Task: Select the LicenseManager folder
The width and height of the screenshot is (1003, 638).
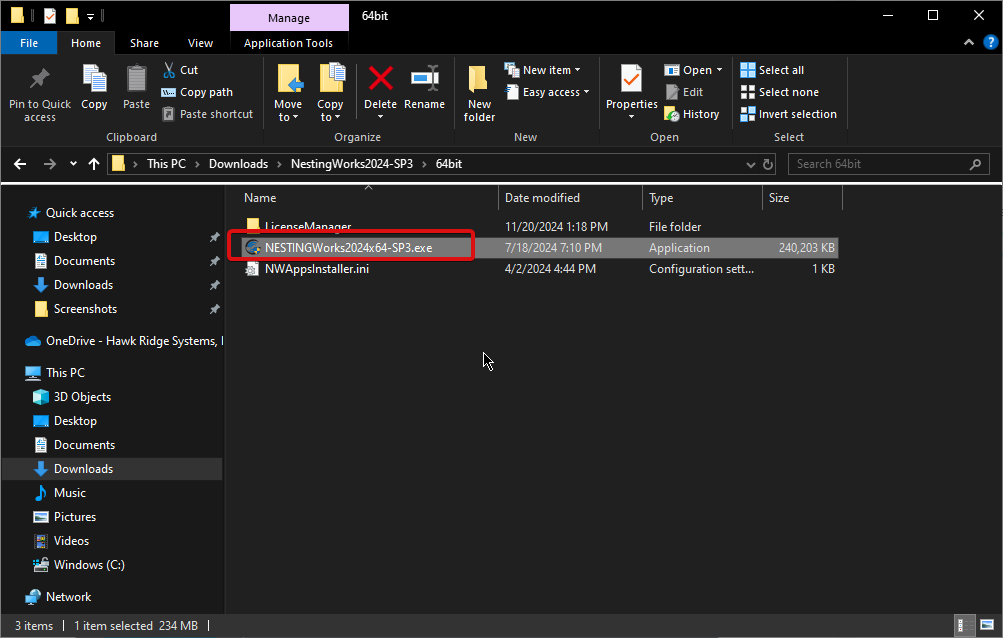Action: (x=308, y=227)
